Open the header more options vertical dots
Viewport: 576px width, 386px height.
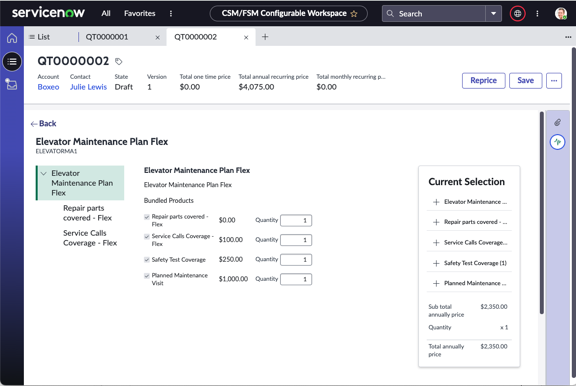click(537, 14)
